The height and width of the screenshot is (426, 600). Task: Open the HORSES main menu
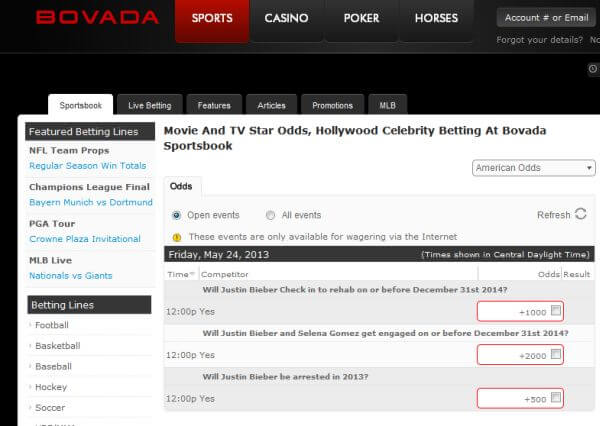coord(436,21)
